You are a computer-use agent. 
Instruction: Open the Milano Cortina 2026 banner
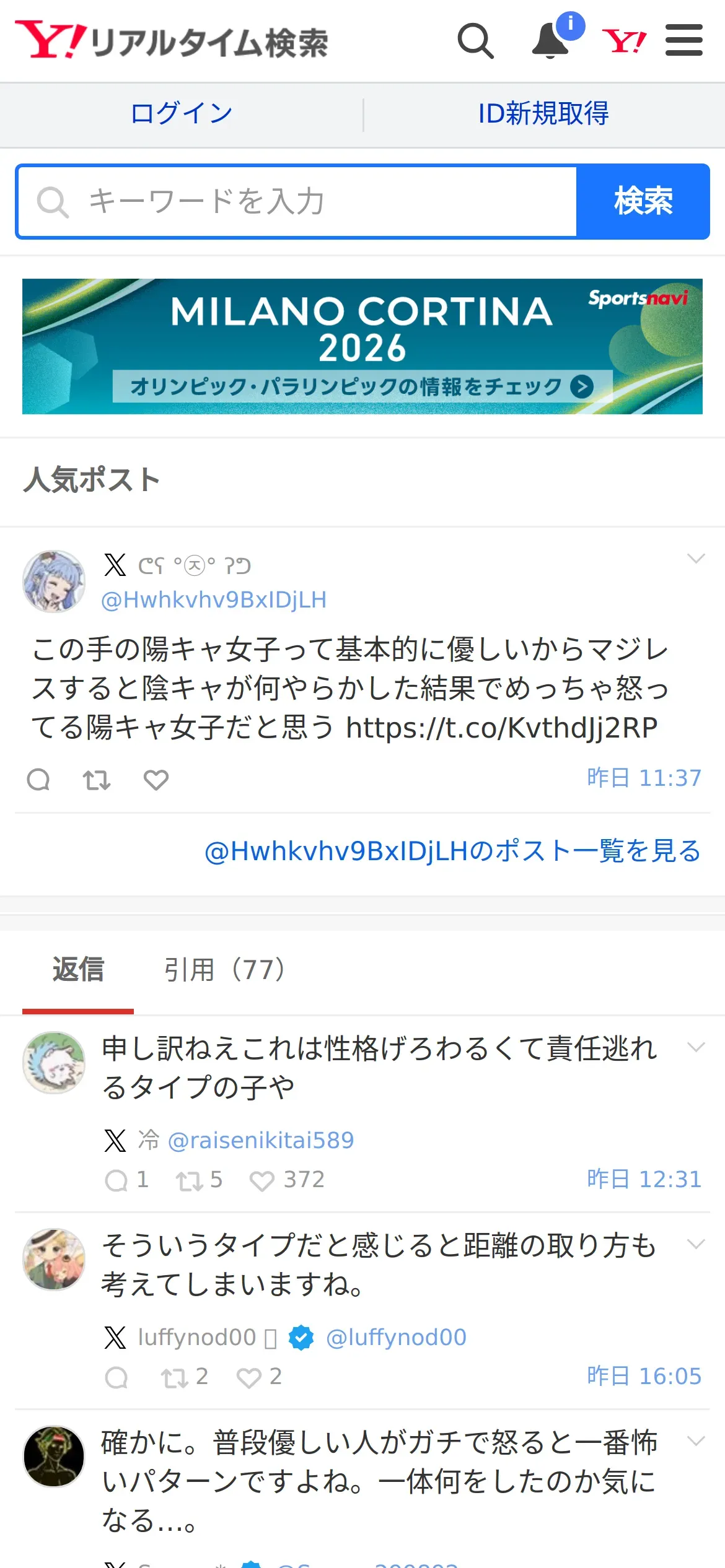coord(362,346)
